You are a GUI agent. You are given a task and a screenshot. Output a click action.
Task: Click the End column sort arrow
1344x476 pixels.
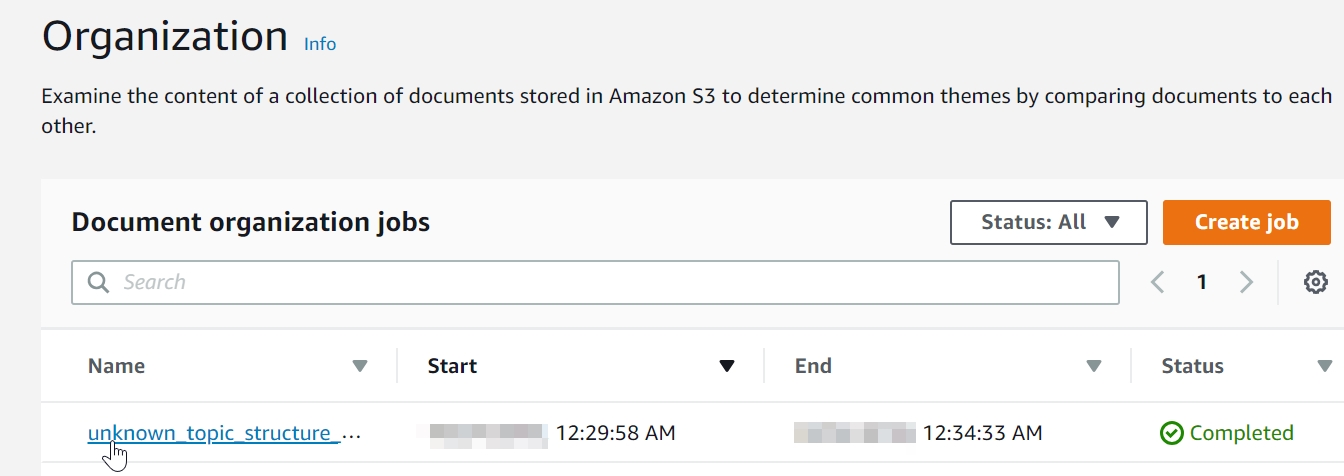point(1094,367)
